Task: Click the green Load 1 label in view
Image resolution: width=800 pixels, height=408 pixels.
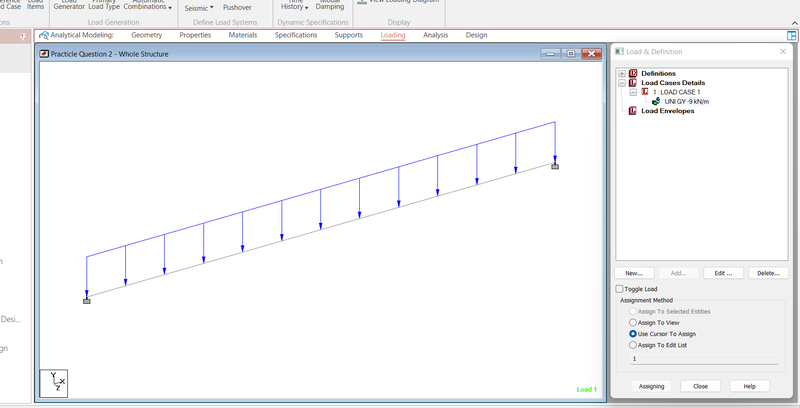Action: [x=587, y=389]
